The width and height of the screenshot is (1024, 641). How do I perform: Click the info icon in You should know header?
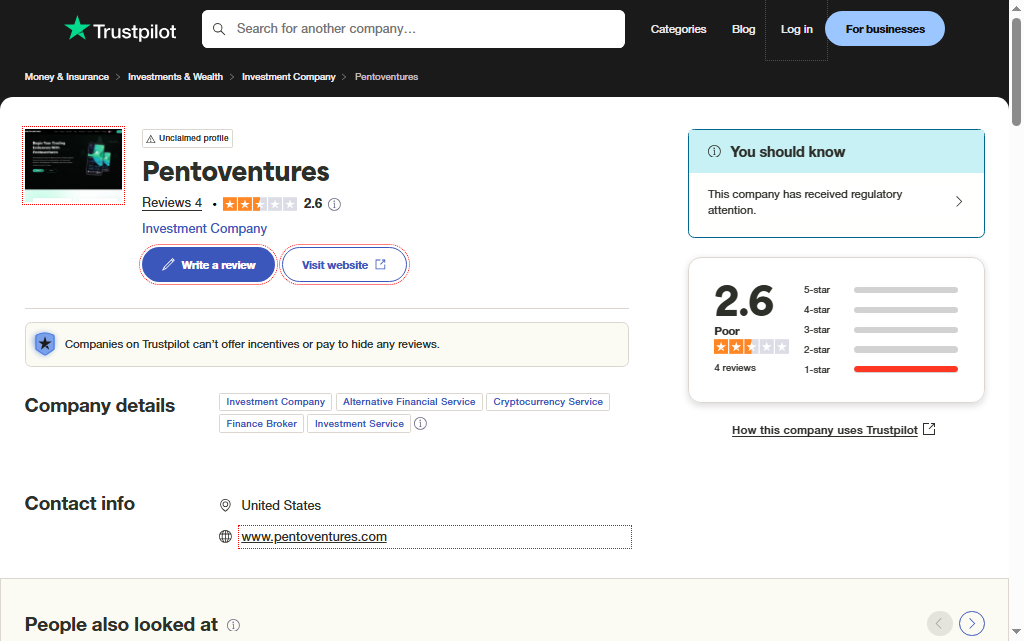(714, 151)
